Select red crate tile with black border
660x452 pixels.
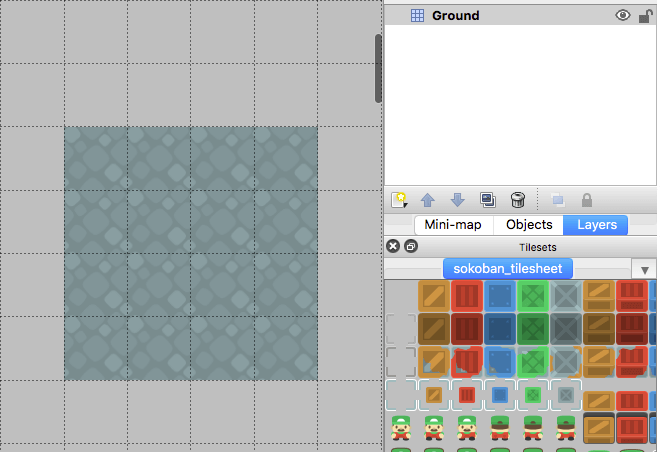click(x=632, y=428)
